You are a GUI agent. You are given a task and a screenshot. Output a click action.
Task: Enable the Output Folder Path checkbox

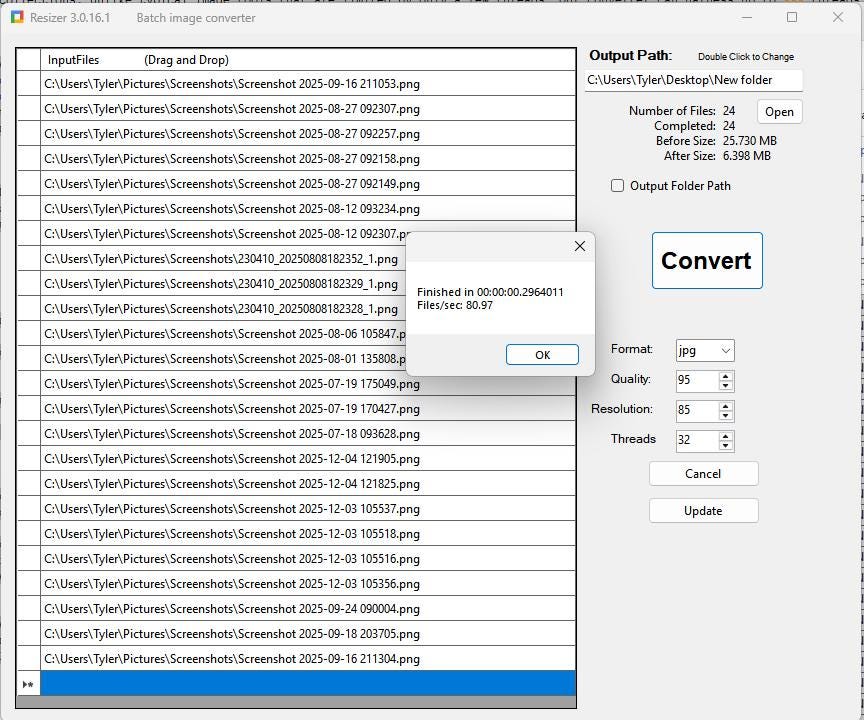click(617, 186)
